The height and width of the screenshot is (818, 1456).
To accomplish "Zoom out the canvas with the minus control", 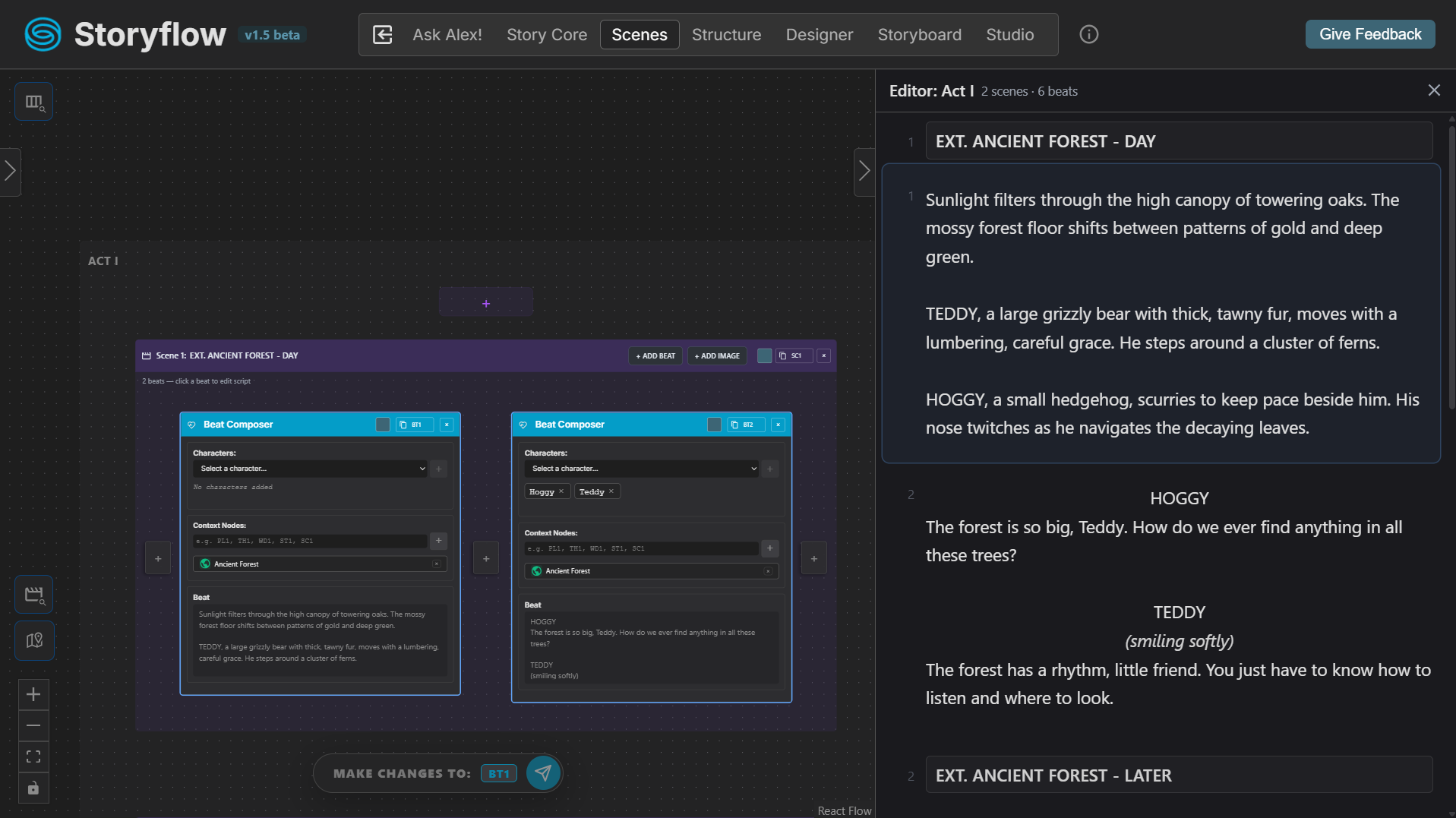I will click(x=33, y=725).
